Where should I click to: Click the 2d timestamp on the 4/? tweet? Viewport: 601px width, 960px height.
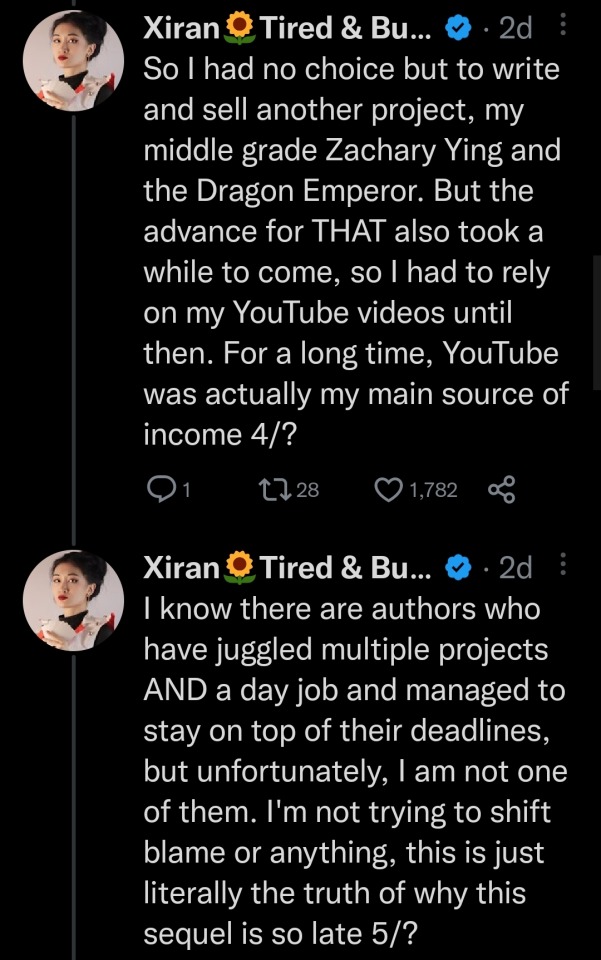pos(514,30)
